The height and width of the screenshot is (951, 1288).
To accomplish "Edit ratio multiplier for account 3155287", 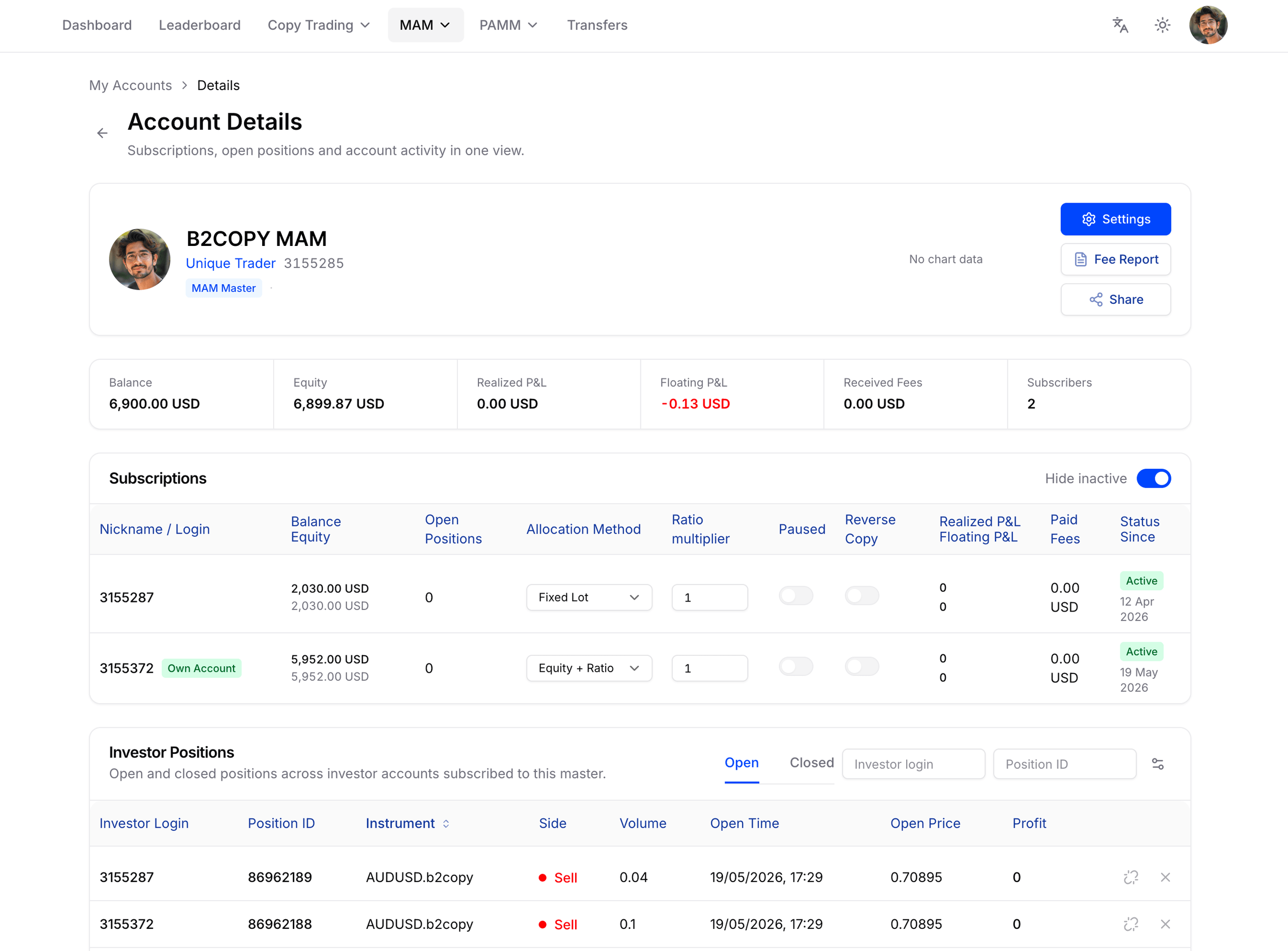I will (x=709, y=597).
